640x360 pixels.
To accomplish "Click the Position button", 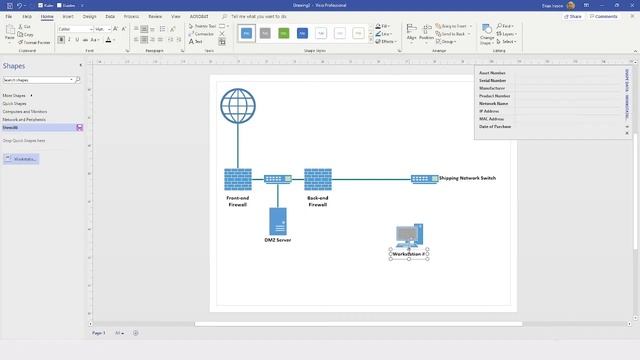I will (x=426, y=32).
